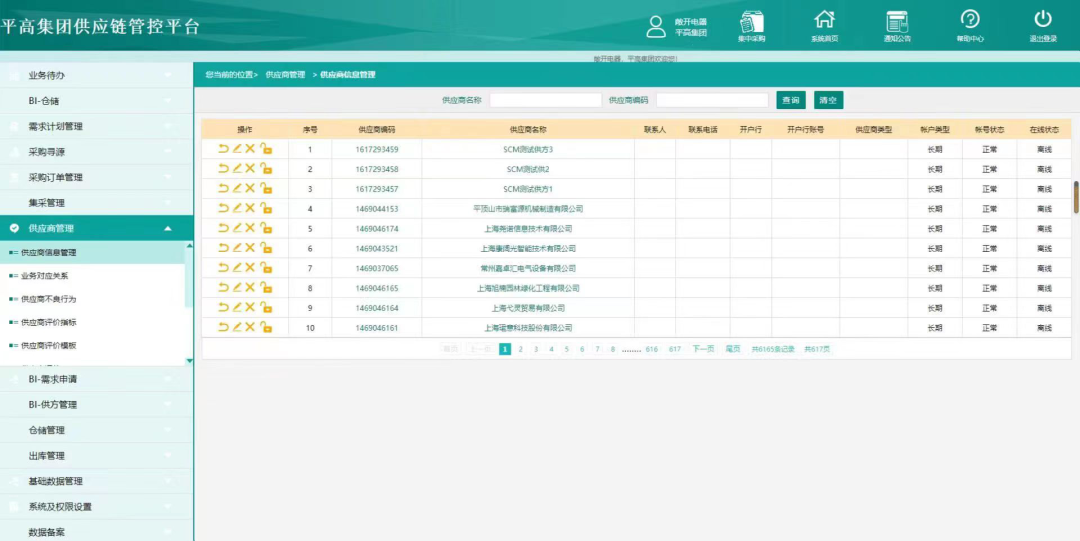Viewport: 1080px width, 541px height.
Task: Click 供应商管理 in the breadcrumb
Action: pos(285,74)
